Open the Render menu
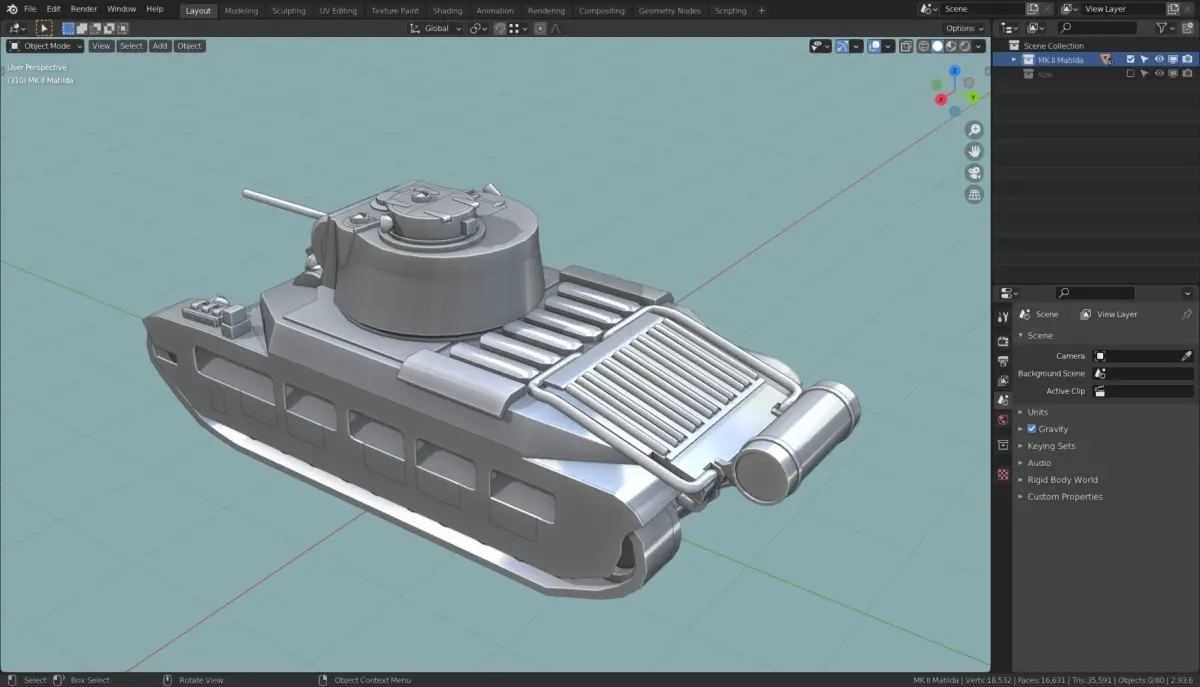 (84, 9)
